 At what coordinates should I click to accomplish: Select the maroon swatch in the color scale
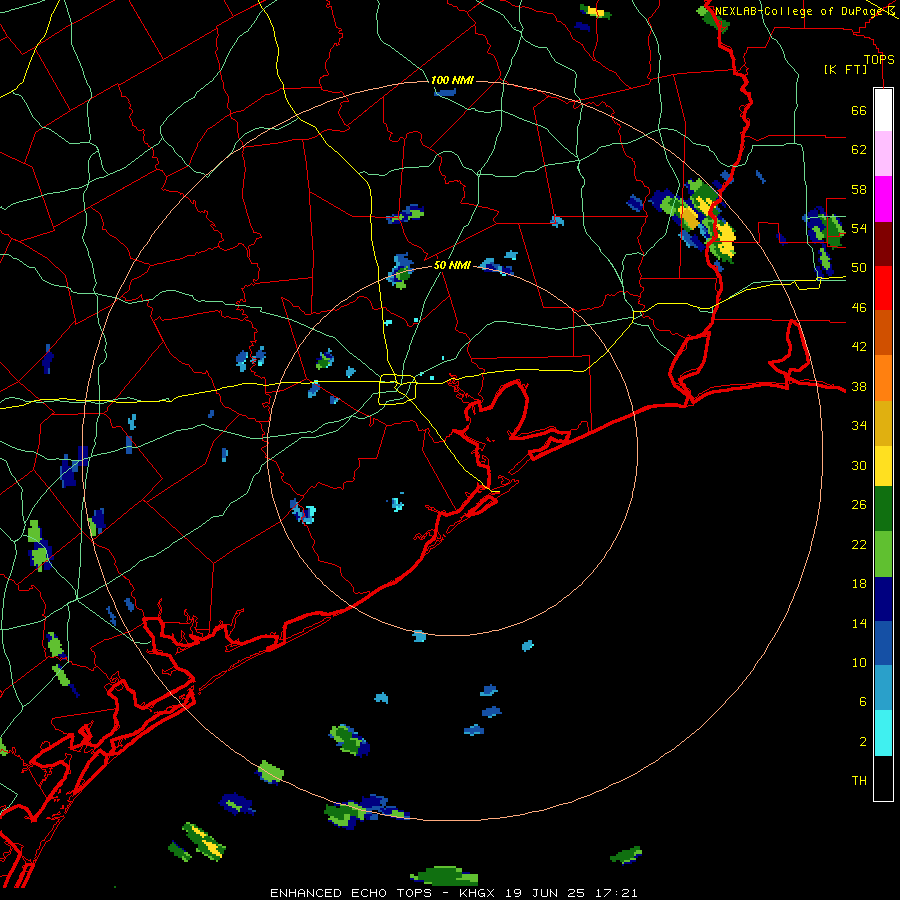point(883,244)
